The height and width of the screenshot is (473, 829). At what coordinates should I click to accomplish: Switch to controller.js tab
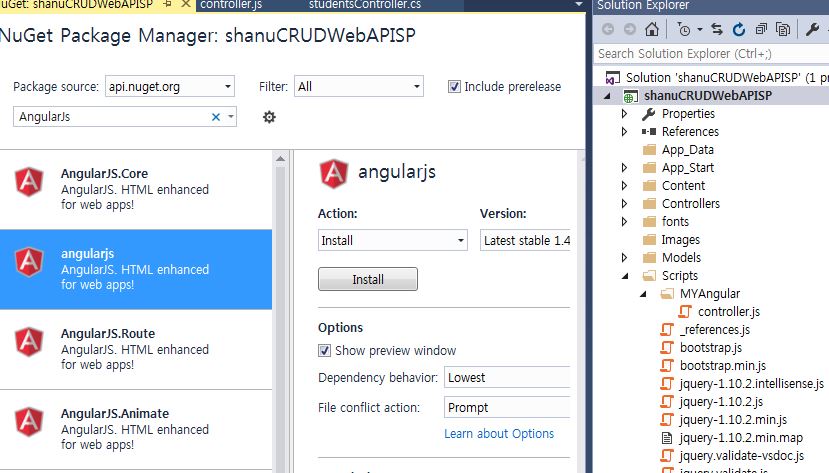(231, 5)
